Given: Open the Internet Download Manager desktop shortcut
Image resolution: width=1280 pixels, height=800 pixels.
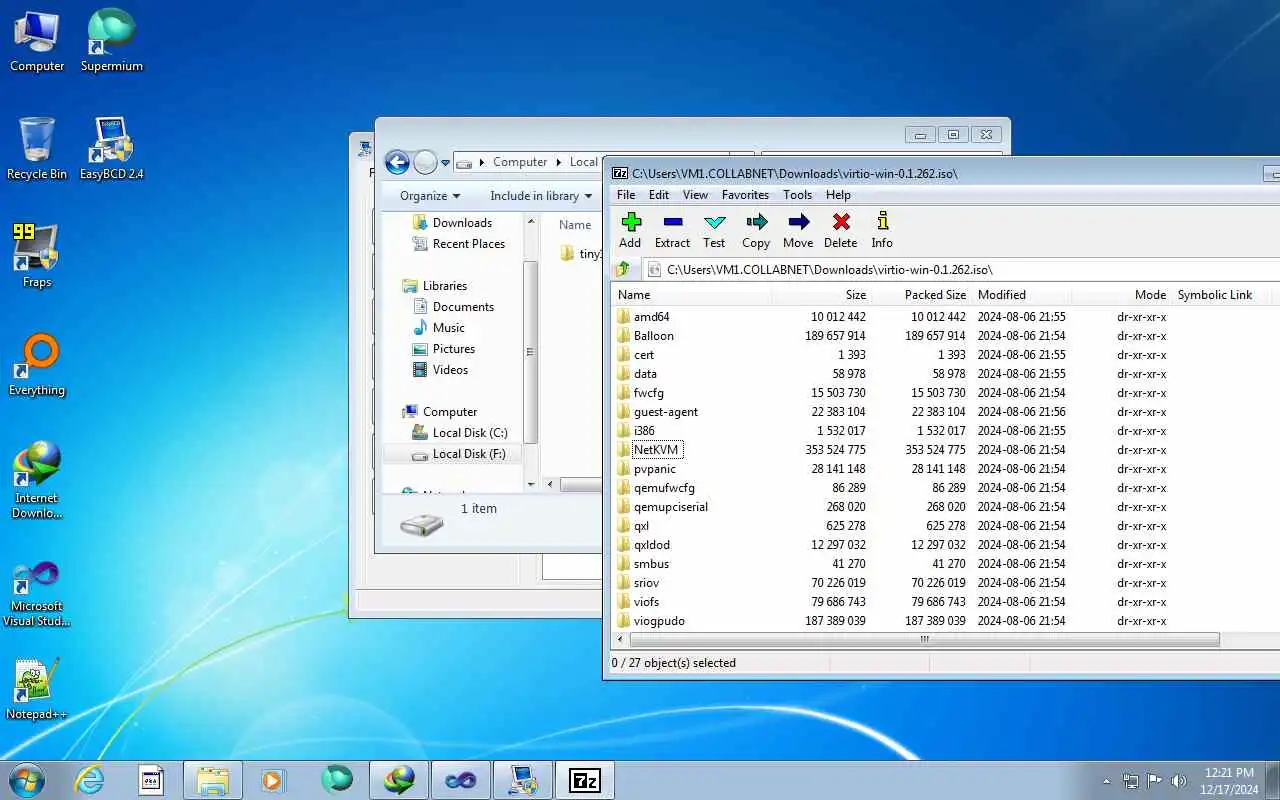Looking at the screenshot, I should point(37,480).
